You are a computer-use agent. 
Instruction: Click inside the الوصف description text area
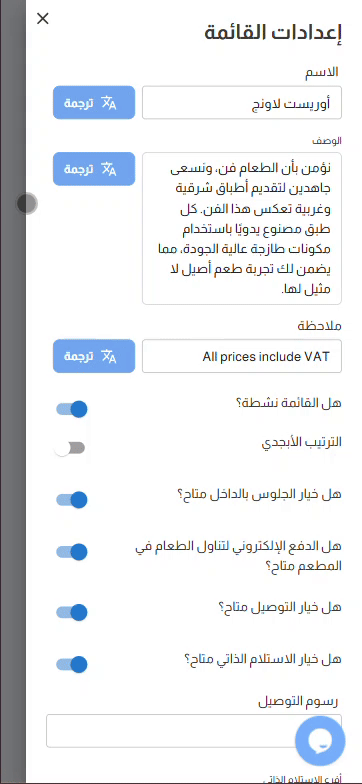[x=242, y=228]
